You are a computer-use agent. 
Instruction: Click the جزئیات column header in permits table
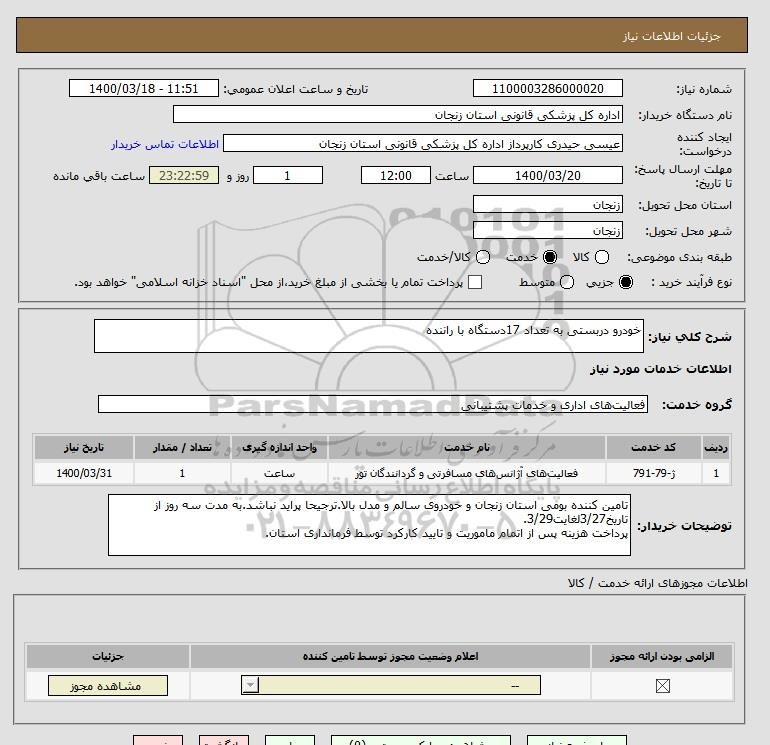pos(108,656)
